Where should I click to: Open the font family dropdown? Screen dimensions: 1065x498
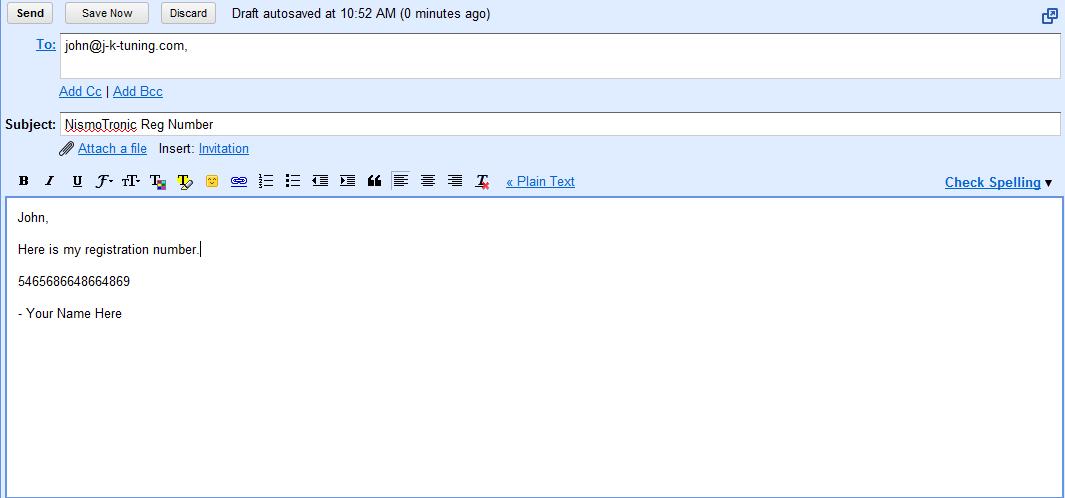tap(104, 181)
